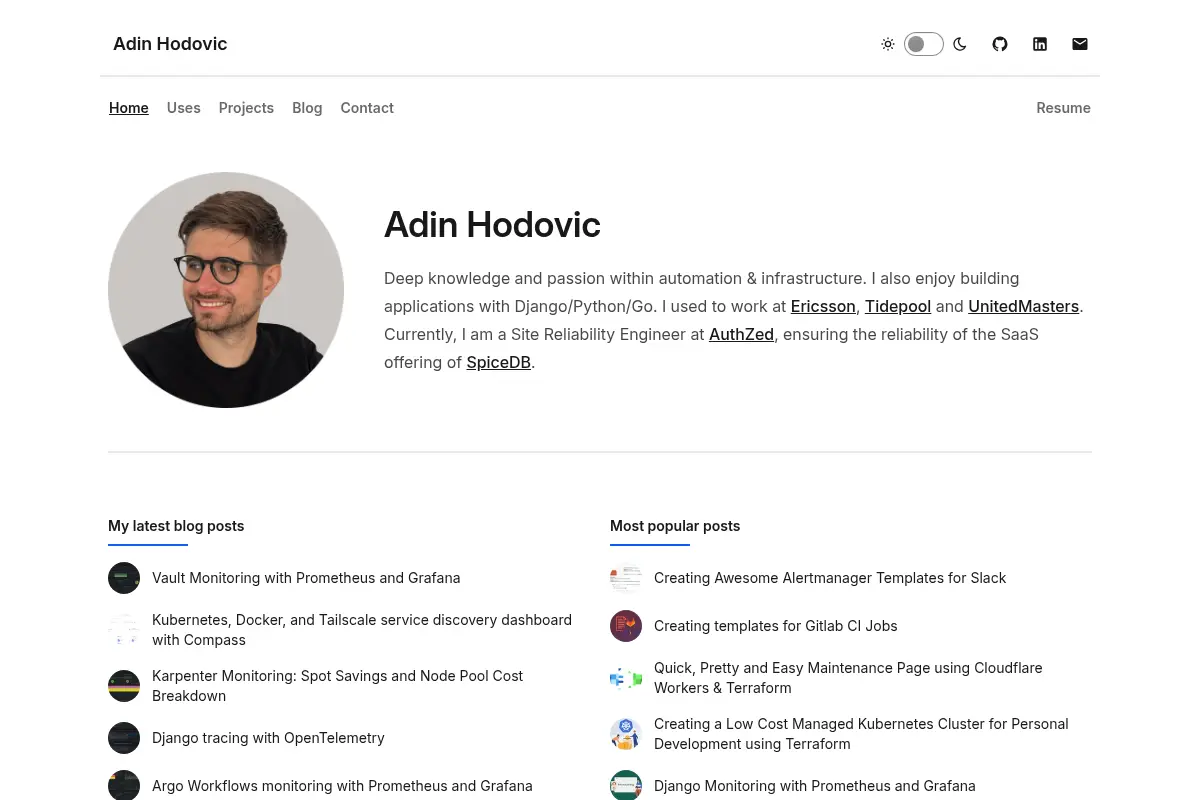This screenshot has width=1200, height=800.
Task: Click Karpenter Monitoring post thumbnail icon
Action: (124, 686)
